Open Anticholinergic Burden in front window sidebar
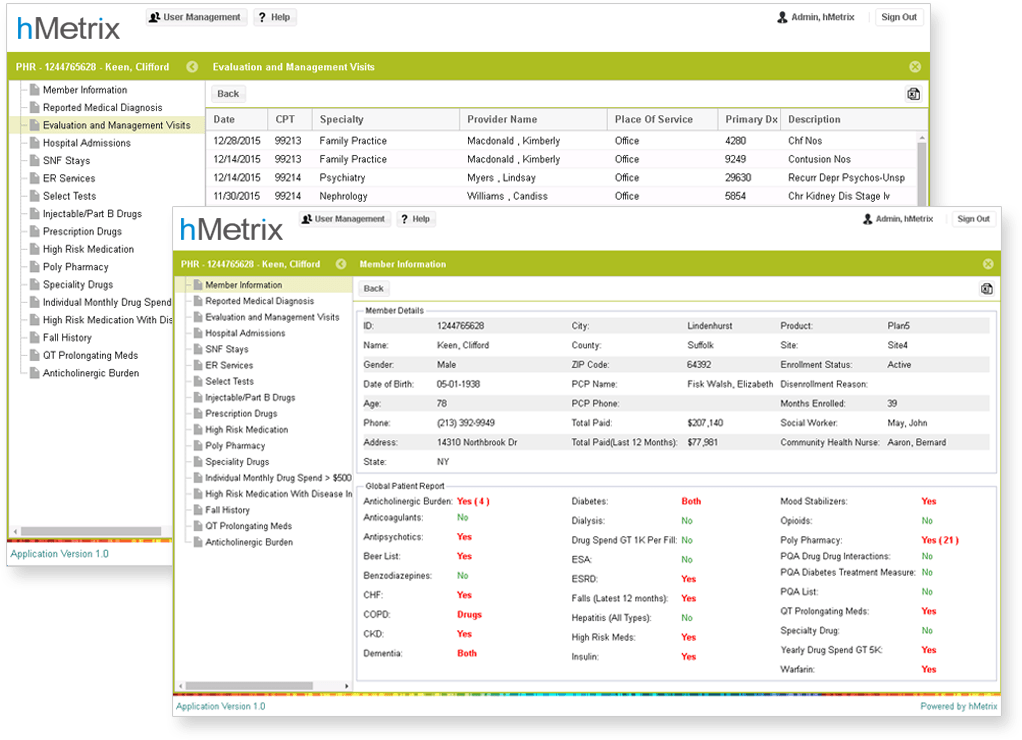The image size is (1022, 740). tap(249, 542)
